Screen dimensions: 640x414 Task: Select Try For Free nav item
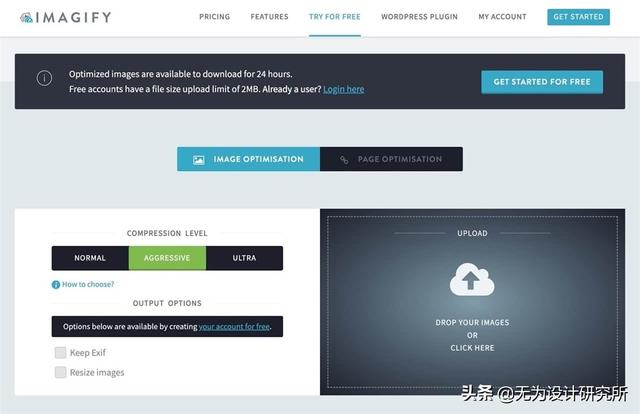(x=335, y=17)
